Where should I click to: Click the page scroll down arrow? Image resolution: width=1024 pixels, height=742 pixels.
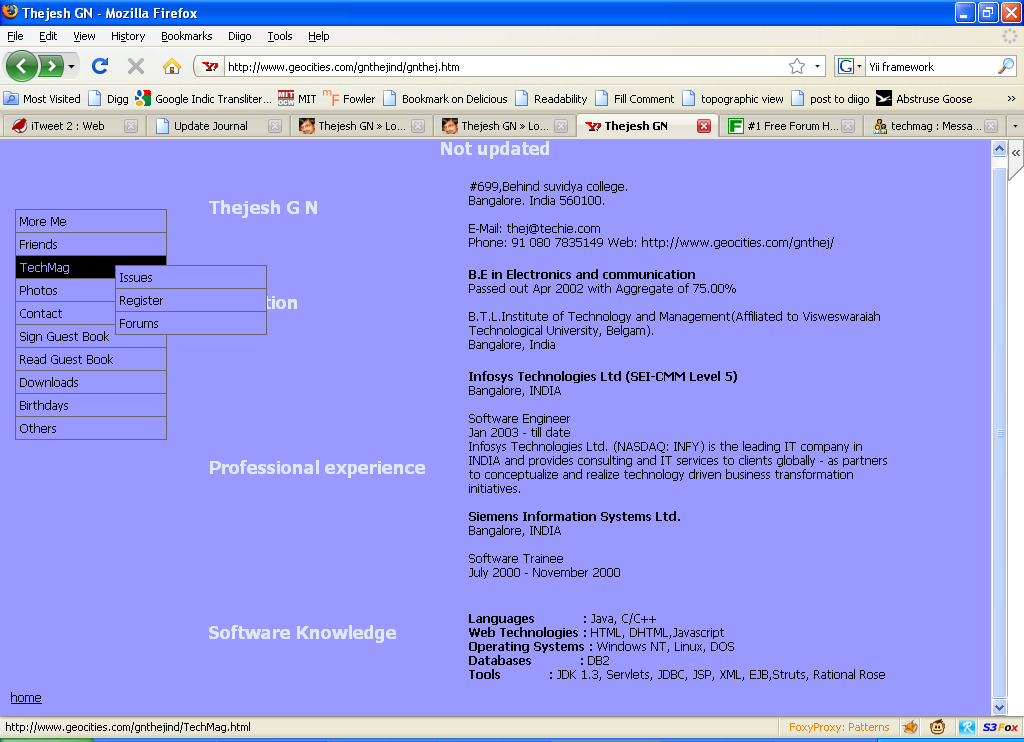click(999, 707)
